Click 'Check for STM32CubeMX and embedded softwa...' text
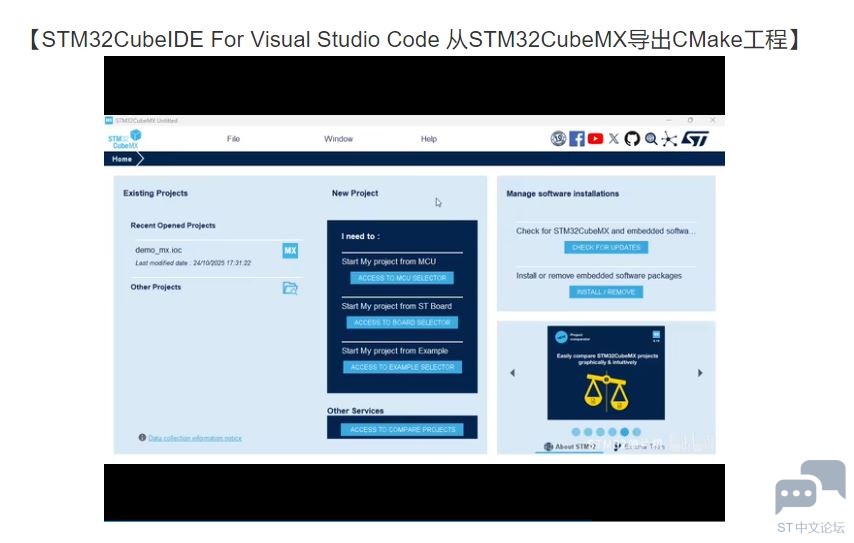 point(606,231)
